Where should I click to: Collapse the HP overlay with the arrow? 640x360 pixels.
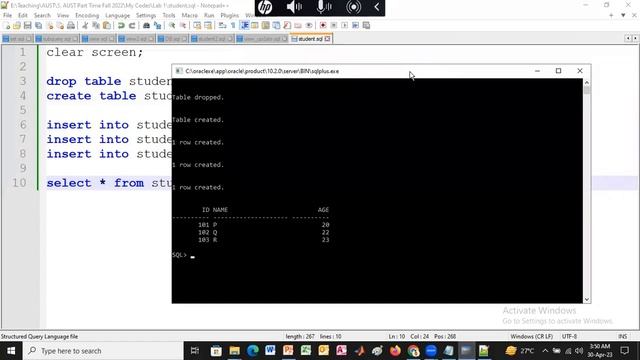point(377,7)
